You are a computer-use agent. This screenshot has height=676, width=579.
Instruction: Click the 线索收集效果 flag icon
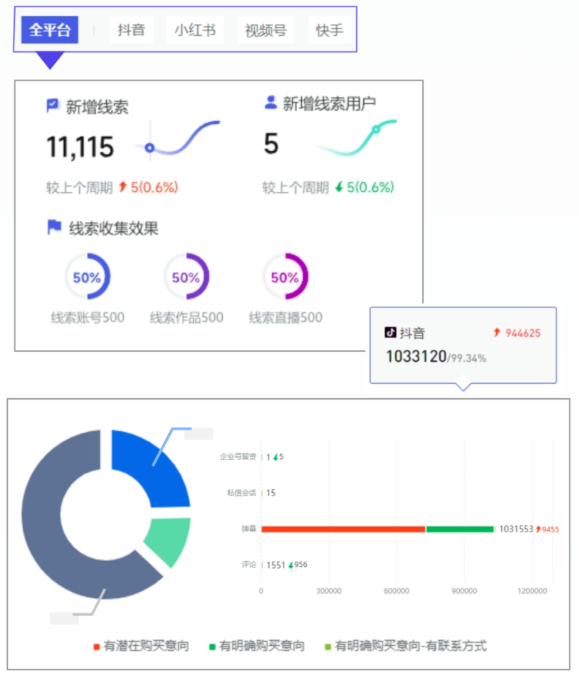[x=54, y=227]
